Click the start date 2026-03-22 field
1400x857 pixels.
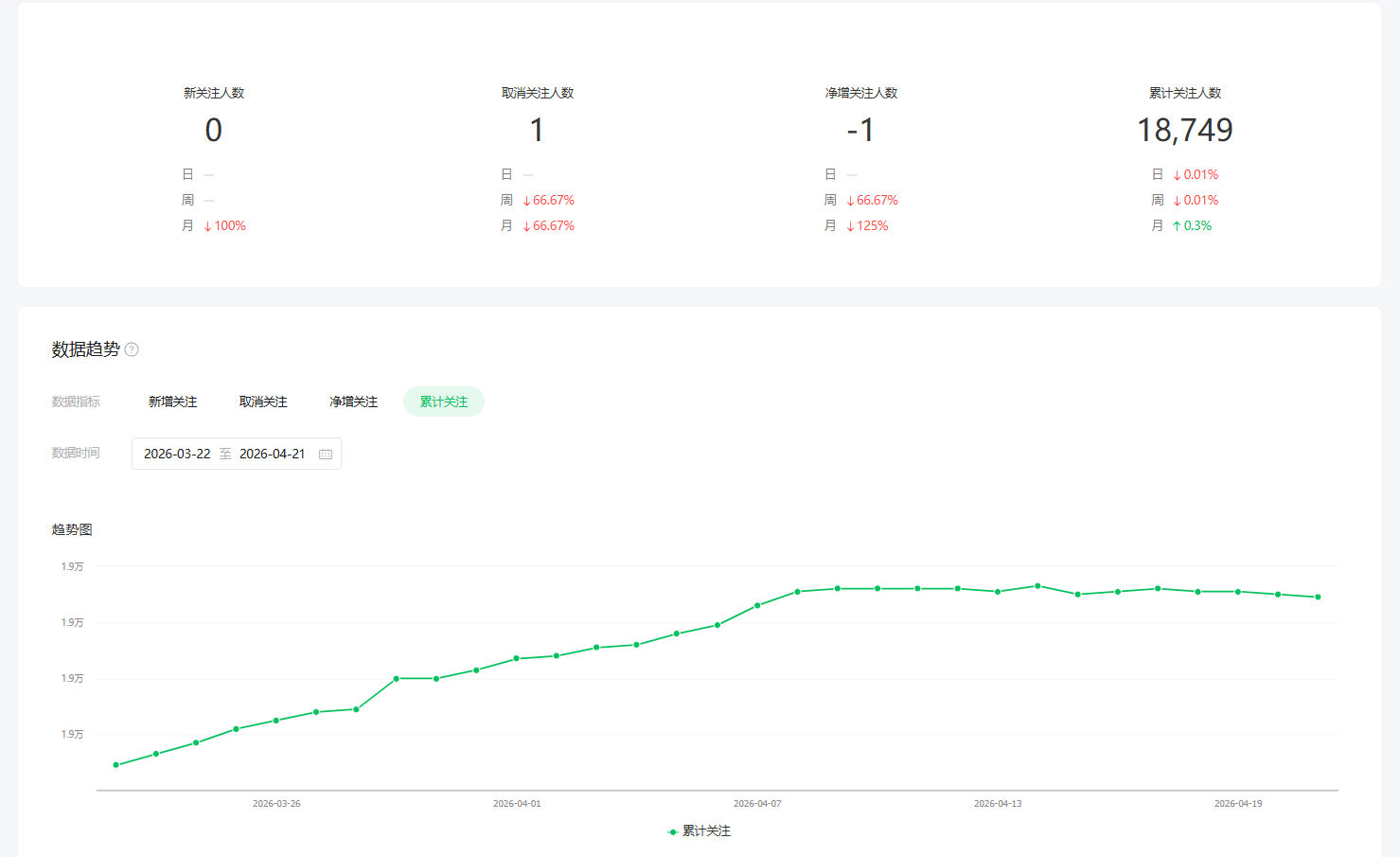pos(177,455)
